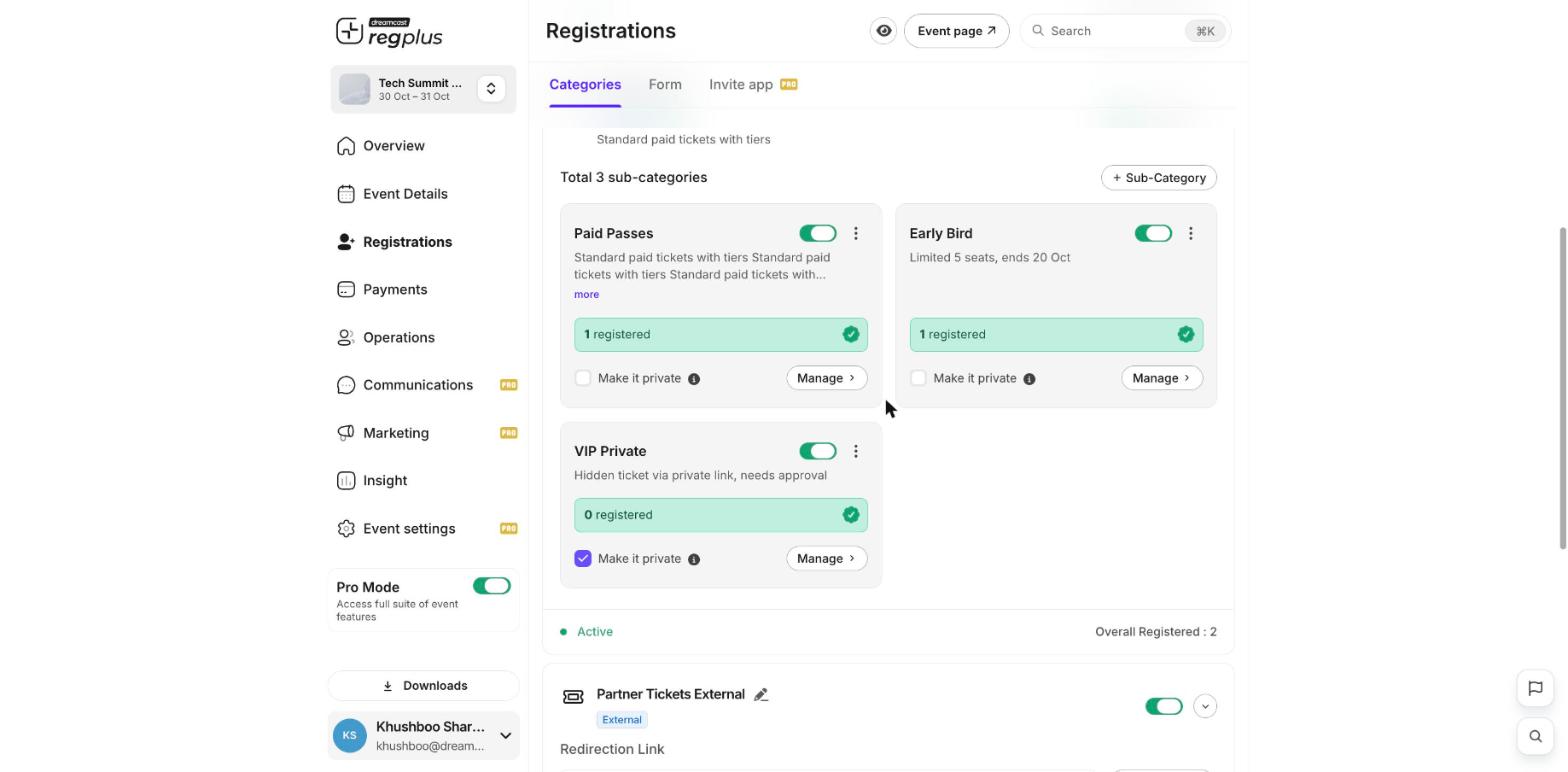Click the preview eye icon near Event page
1568x772 pixels.
pos(884,31)
